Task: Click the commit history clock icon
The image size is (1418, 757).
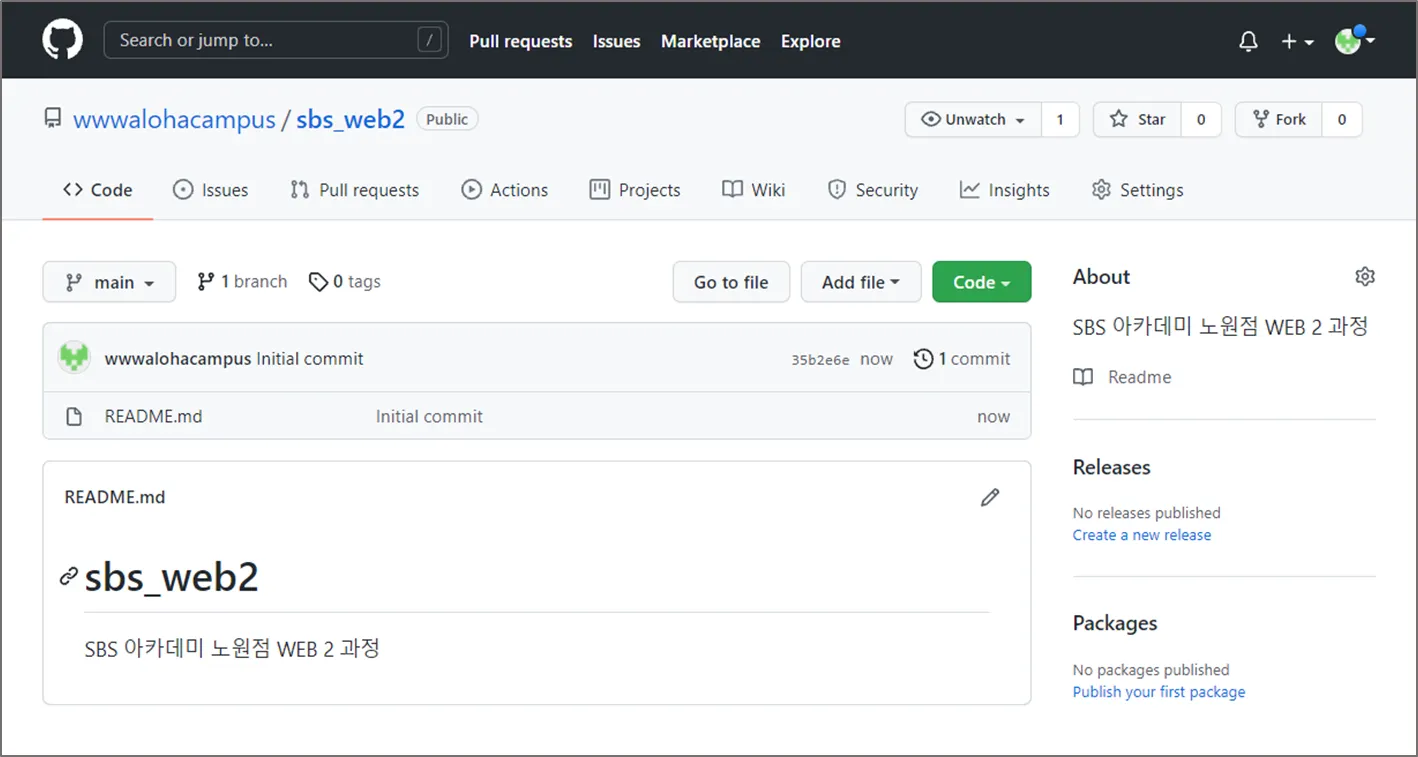Action: (x=923, y=358)
